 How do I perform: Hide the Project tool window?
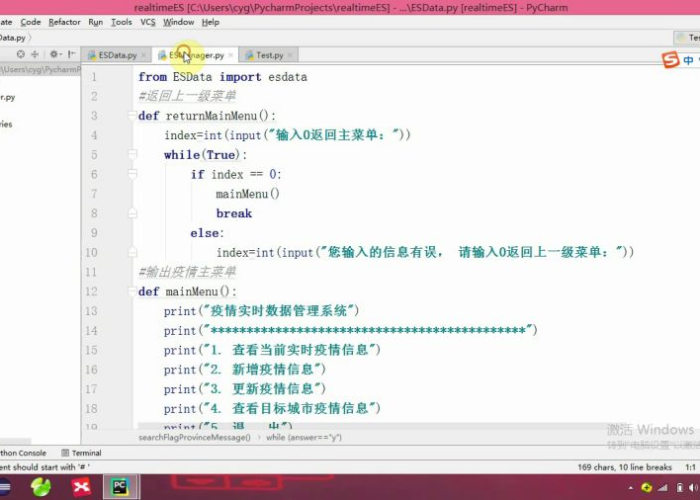pos(71,54)
